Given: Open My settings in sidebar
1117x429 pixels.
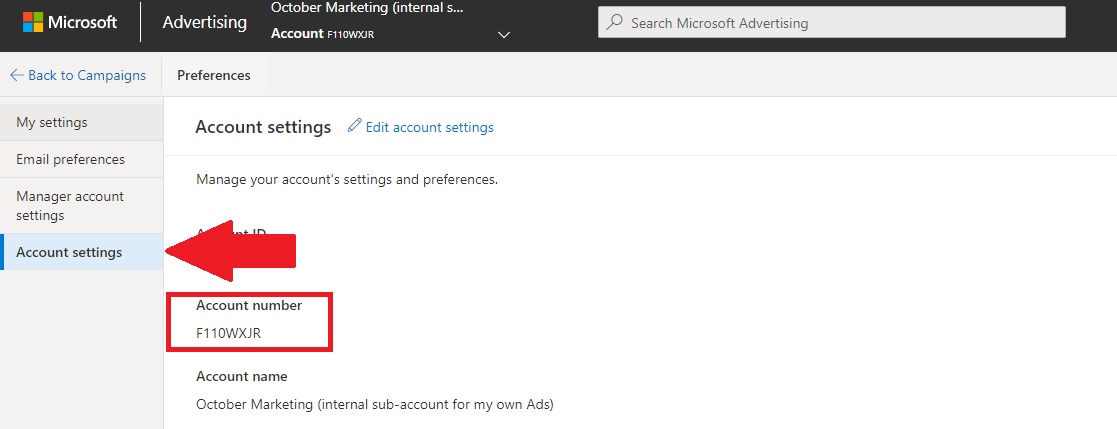Looking at the screenshot, I should 82,123.
